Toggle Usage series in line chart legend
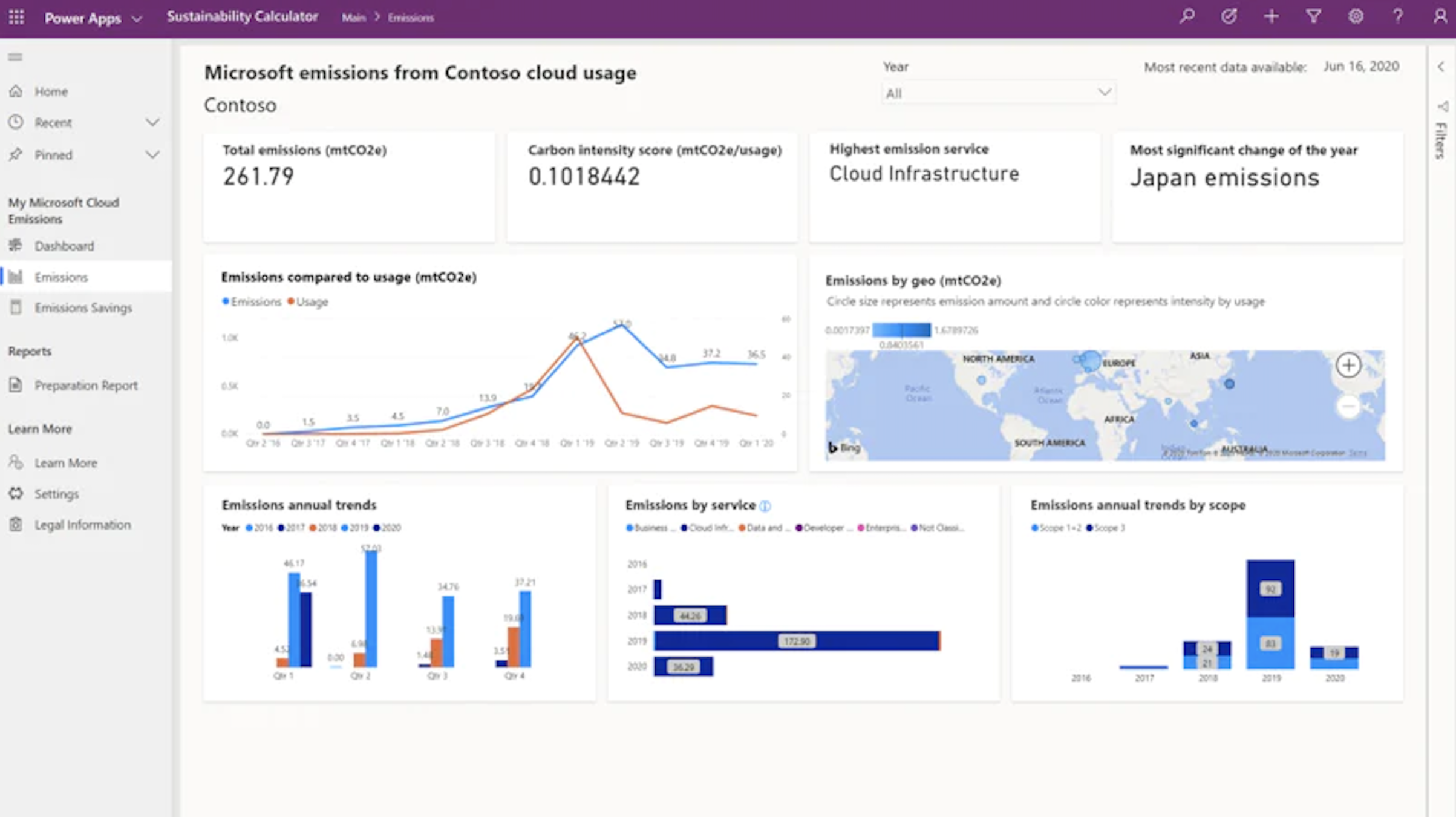The width and height of the screenshot is (1456, 817). [309, 301]
